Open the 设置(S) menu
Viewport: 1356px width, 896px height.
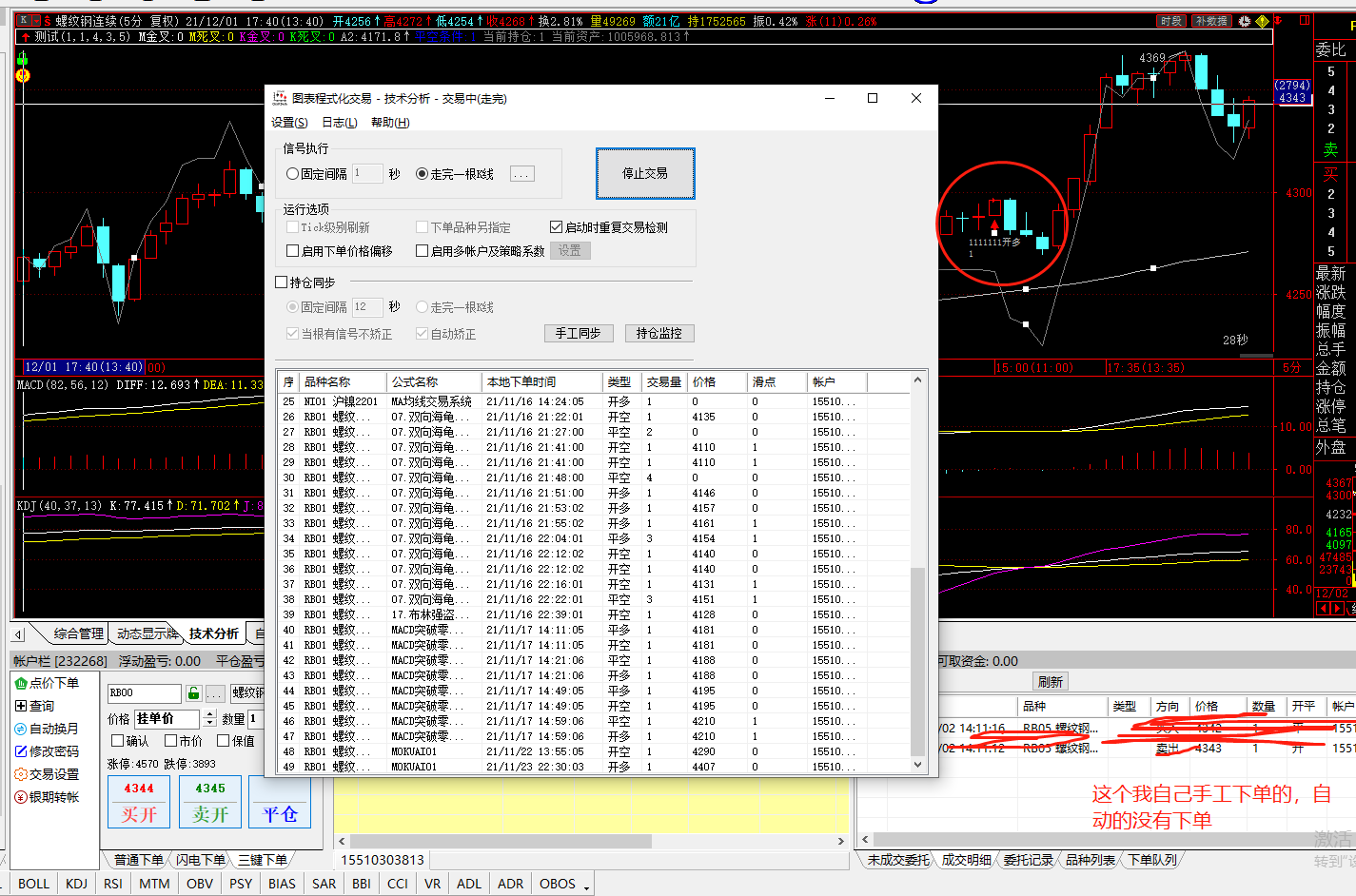289,123
